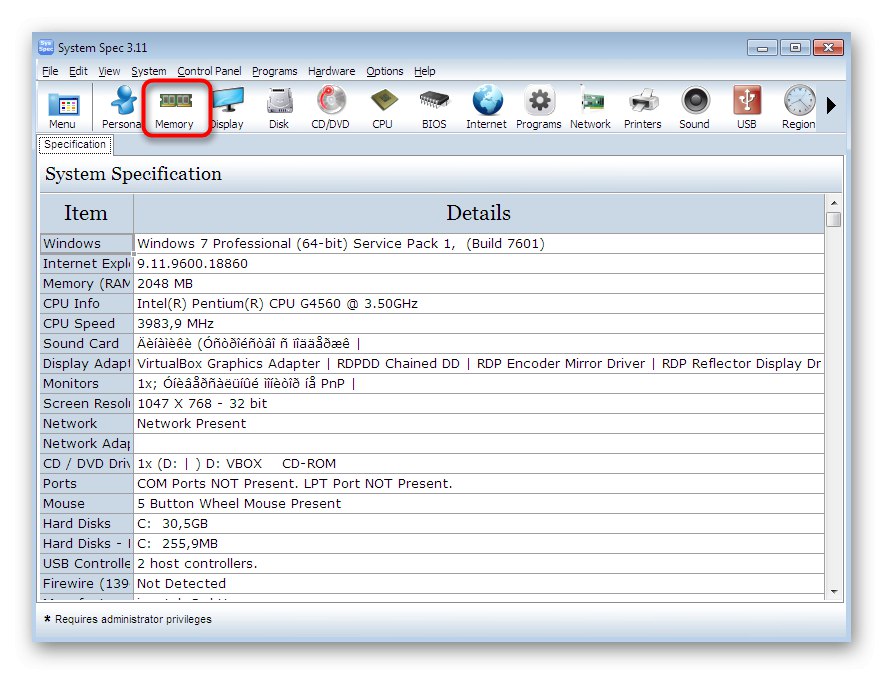Screen dimensions: 883x674
Task: Select the Memory (RAM) item cell
Action: (86, 284)
